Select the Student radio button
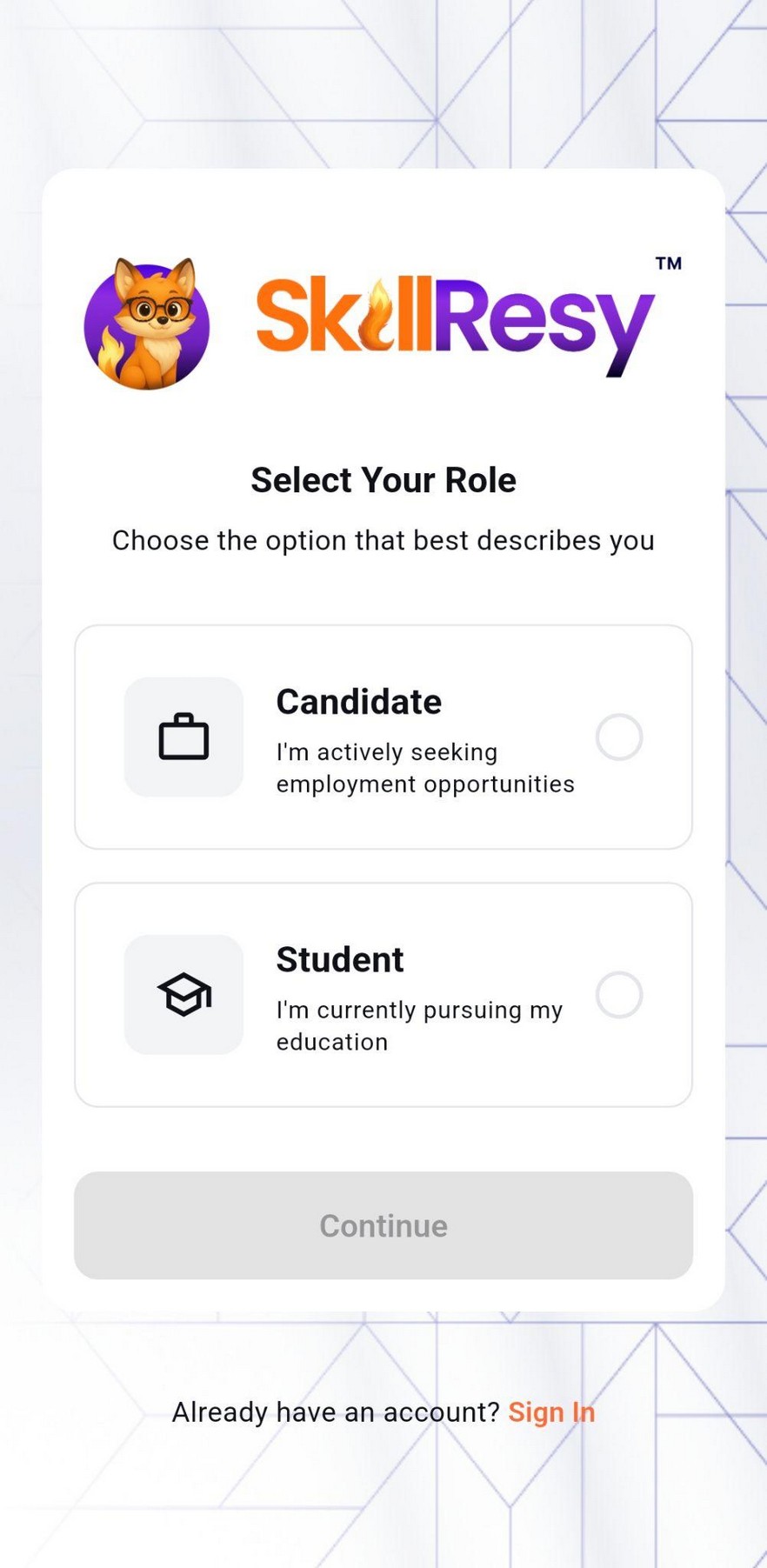The image size is (767, 1568). tap(619, 995)
